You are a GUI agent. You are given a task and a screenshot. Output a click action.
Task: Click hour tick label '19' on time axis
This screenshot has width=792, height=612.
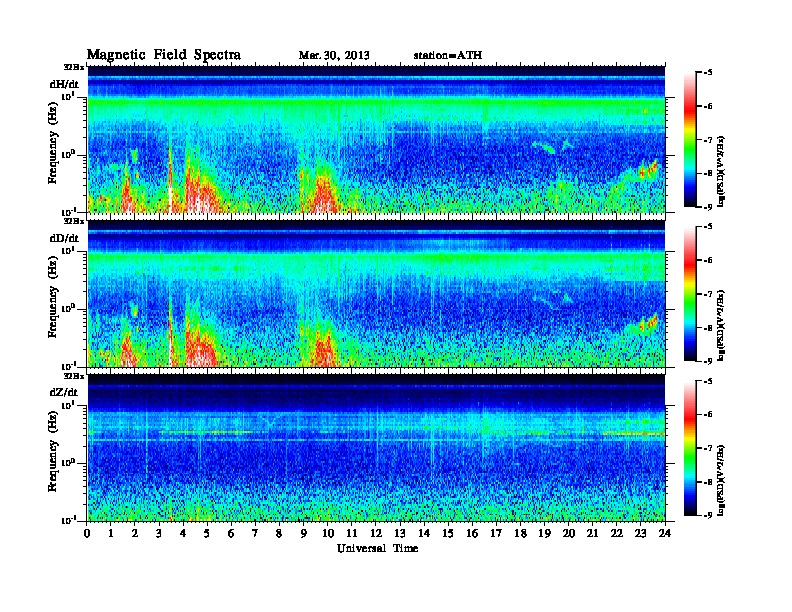(x=544, y=533)
